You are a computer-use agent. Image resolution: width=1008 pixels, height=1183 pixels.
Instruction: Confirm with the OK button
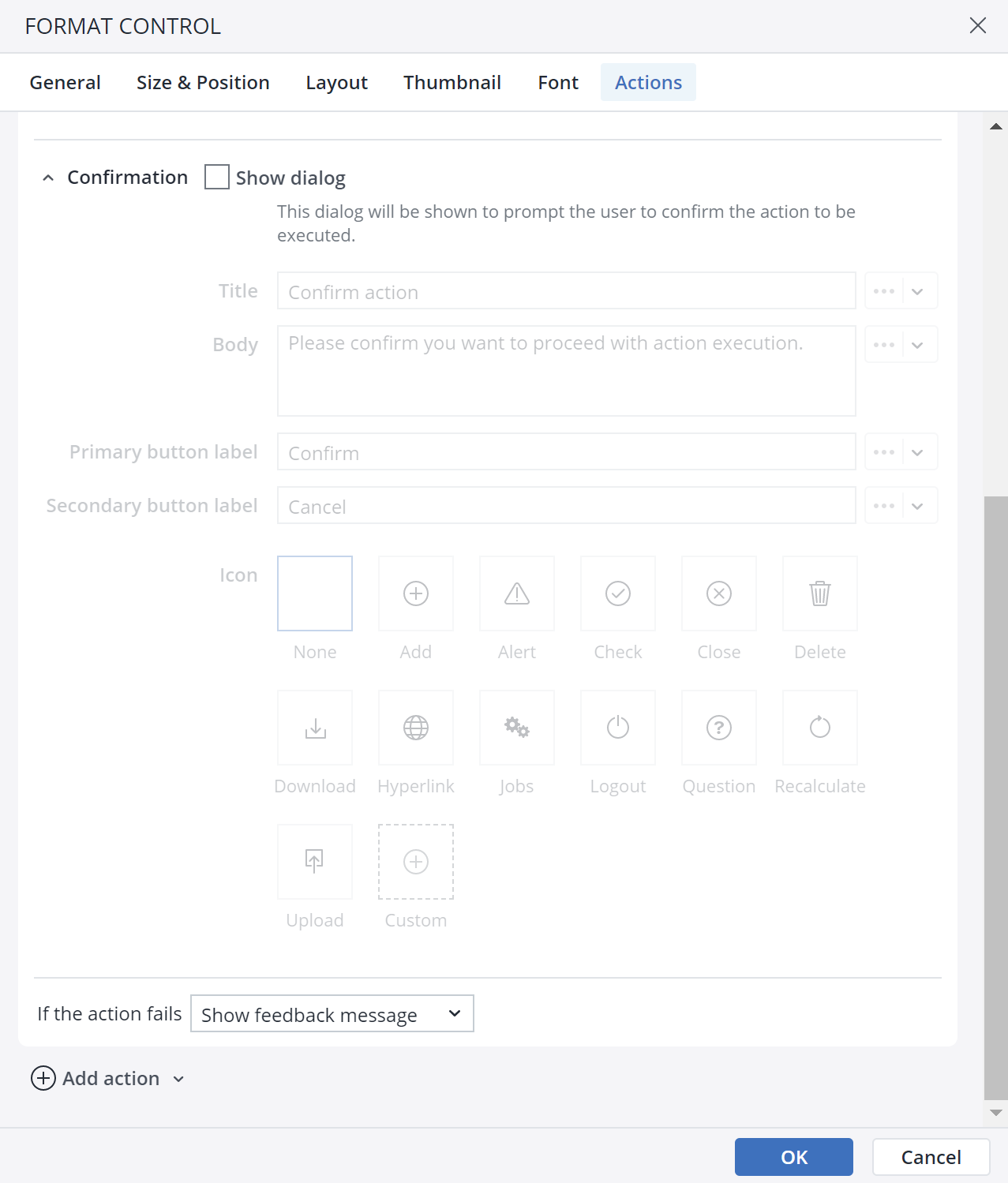[x=794, y=1157]
